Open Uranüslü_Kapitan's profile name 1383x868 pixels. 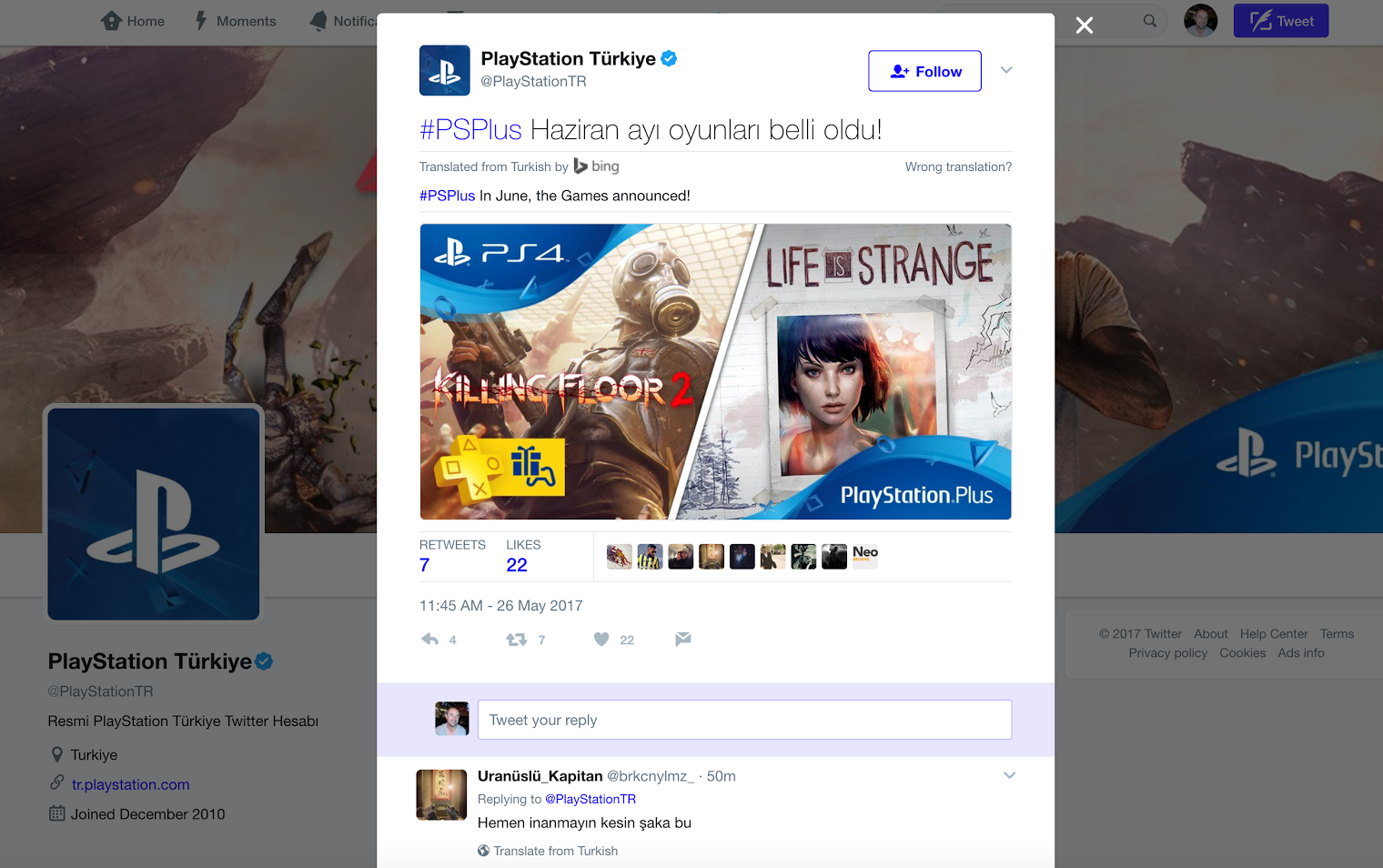tap(540, 776)
